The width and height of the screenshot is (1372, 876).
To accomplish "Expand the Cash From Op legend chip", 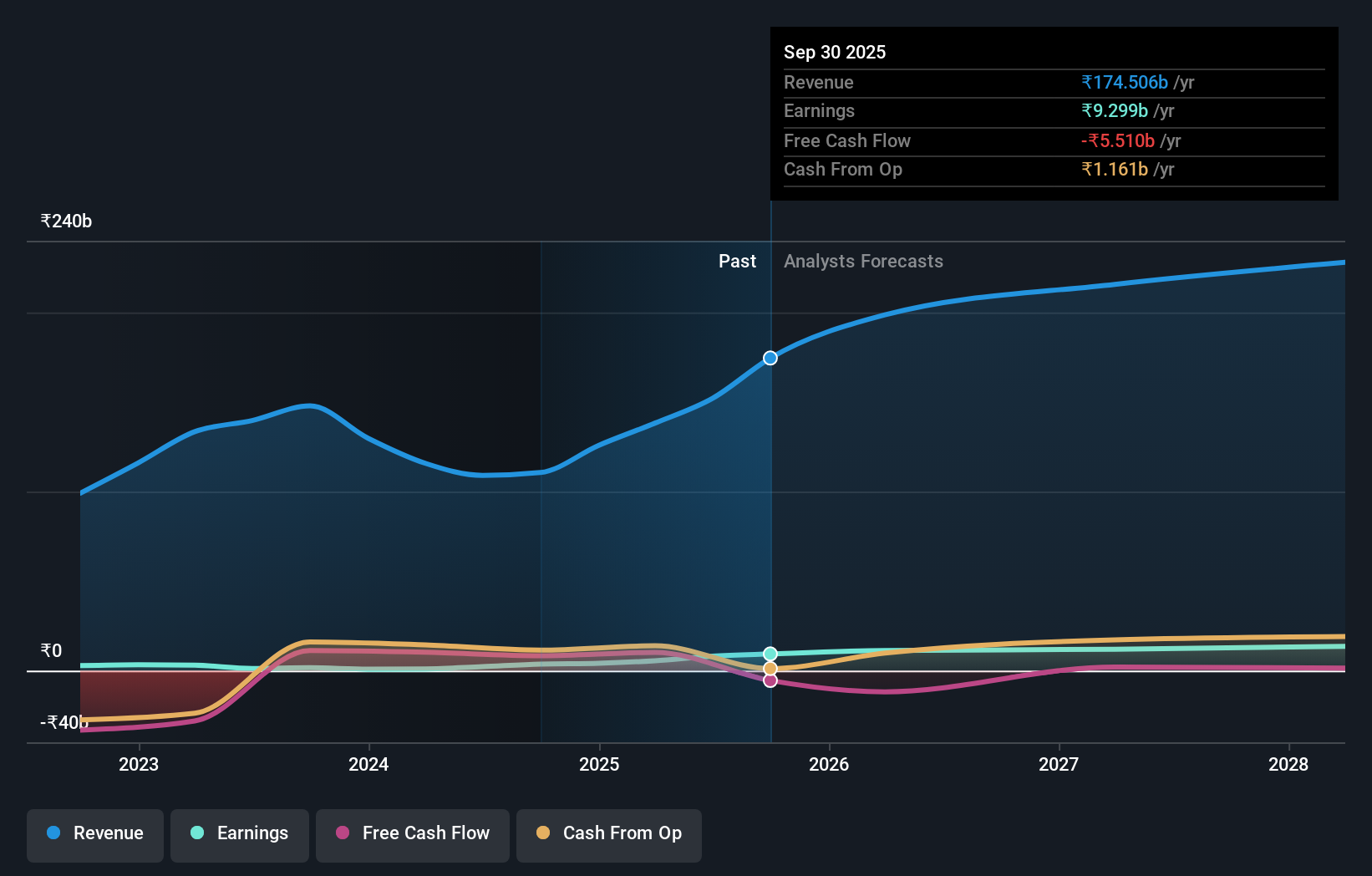I will (608, 833).
